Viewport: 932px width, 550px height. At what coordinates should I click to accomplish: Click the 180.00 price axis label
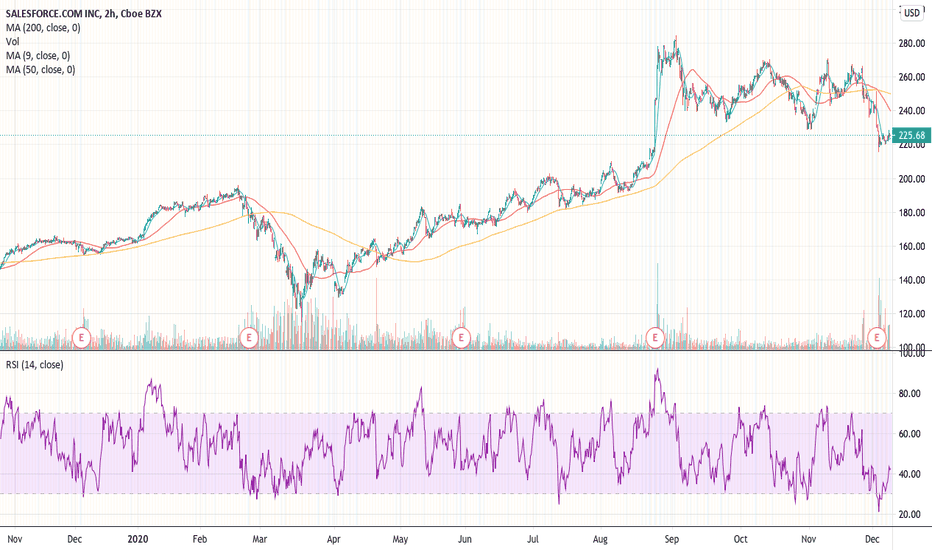[912, 213]
